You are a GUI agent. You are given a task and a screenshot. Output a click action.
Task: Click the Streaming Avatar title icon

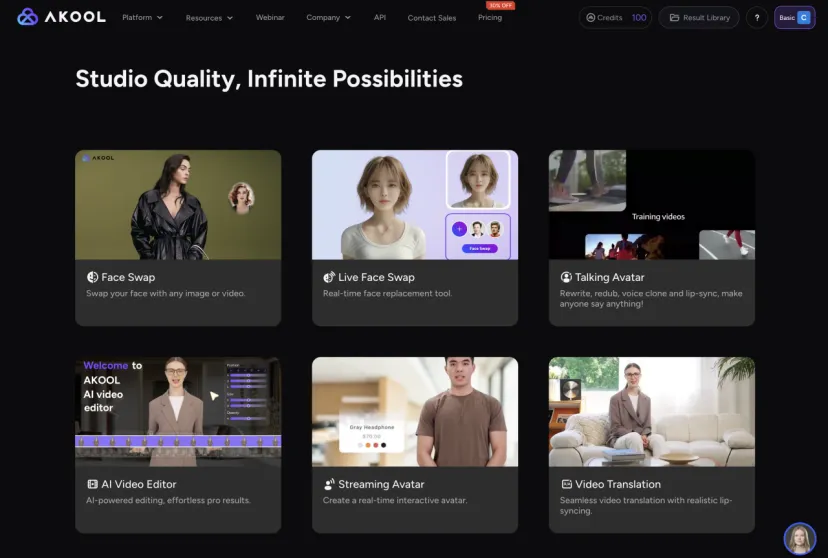click(329, 484)
